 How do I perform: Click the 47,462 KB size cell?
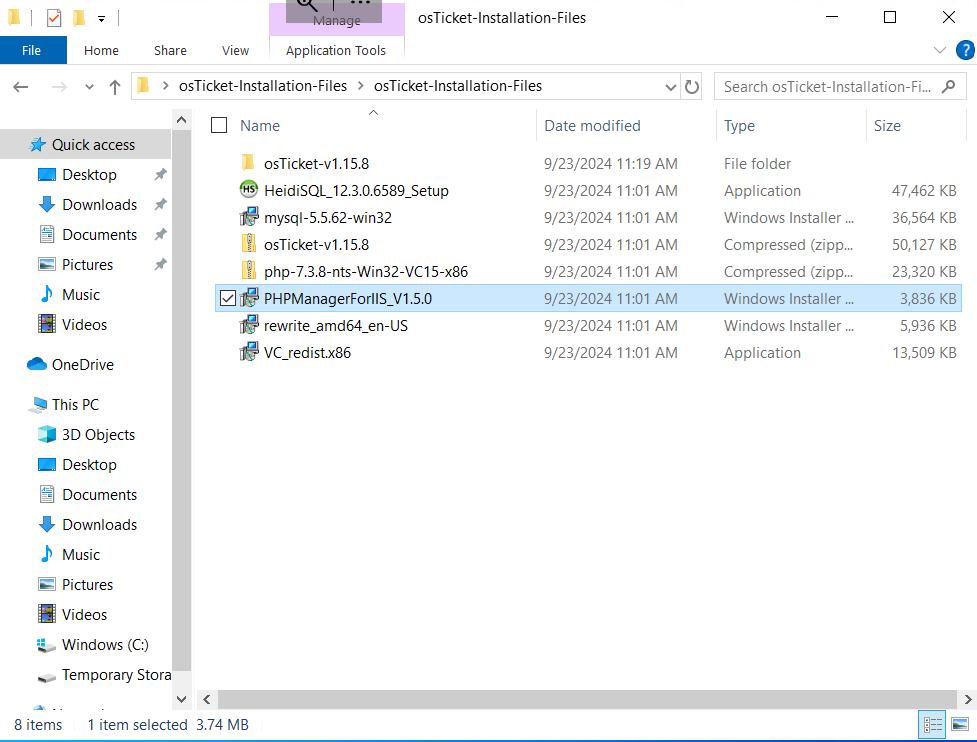point(923,191)
